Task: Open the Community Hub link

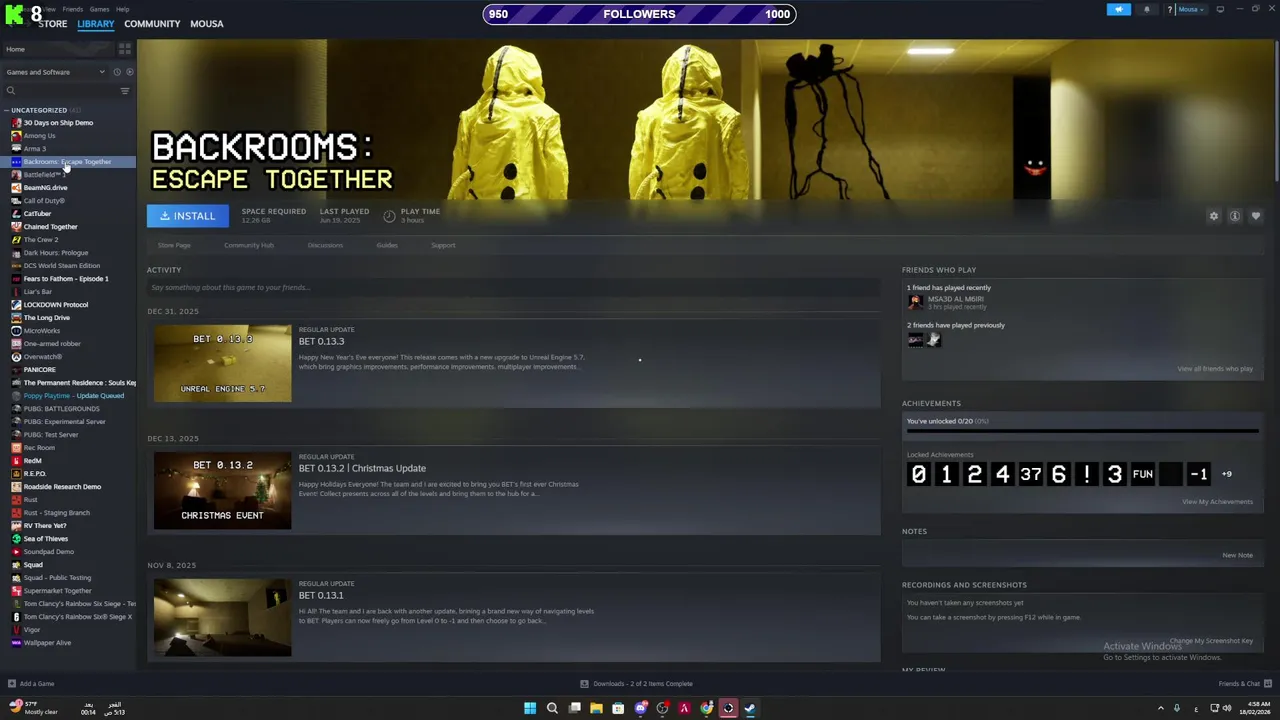Action: click(x=249, y=245)
